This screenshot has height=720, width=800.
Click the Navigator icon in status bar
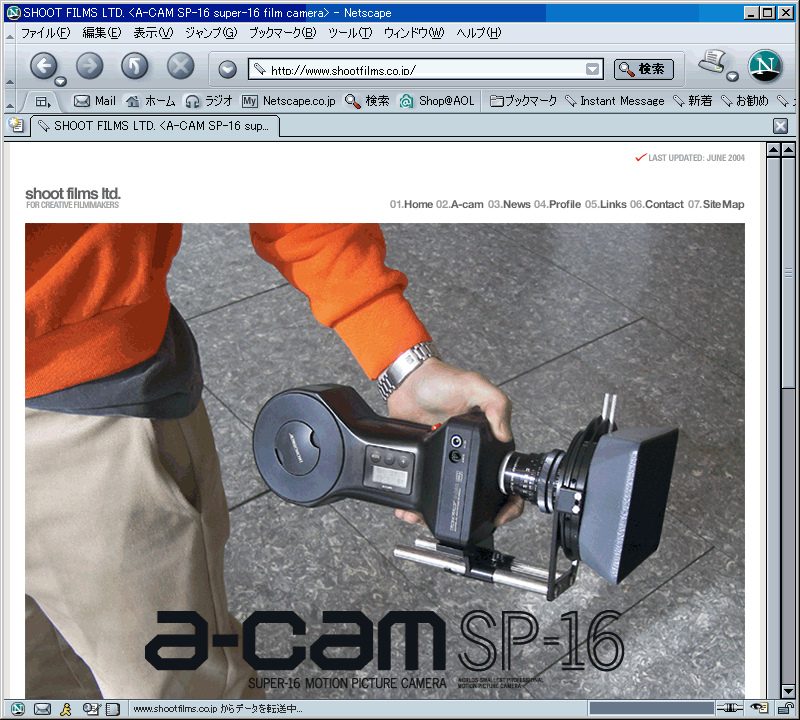(18, 709)
